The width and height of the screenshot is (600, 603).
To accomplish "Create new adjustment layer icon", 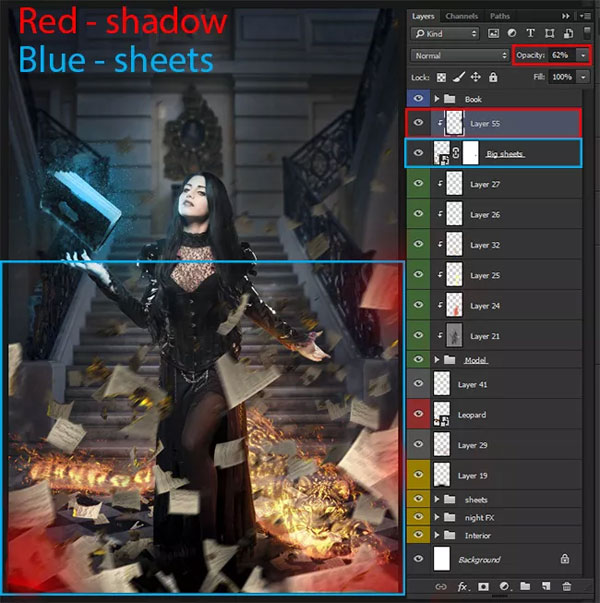I will tap(505, 586).
